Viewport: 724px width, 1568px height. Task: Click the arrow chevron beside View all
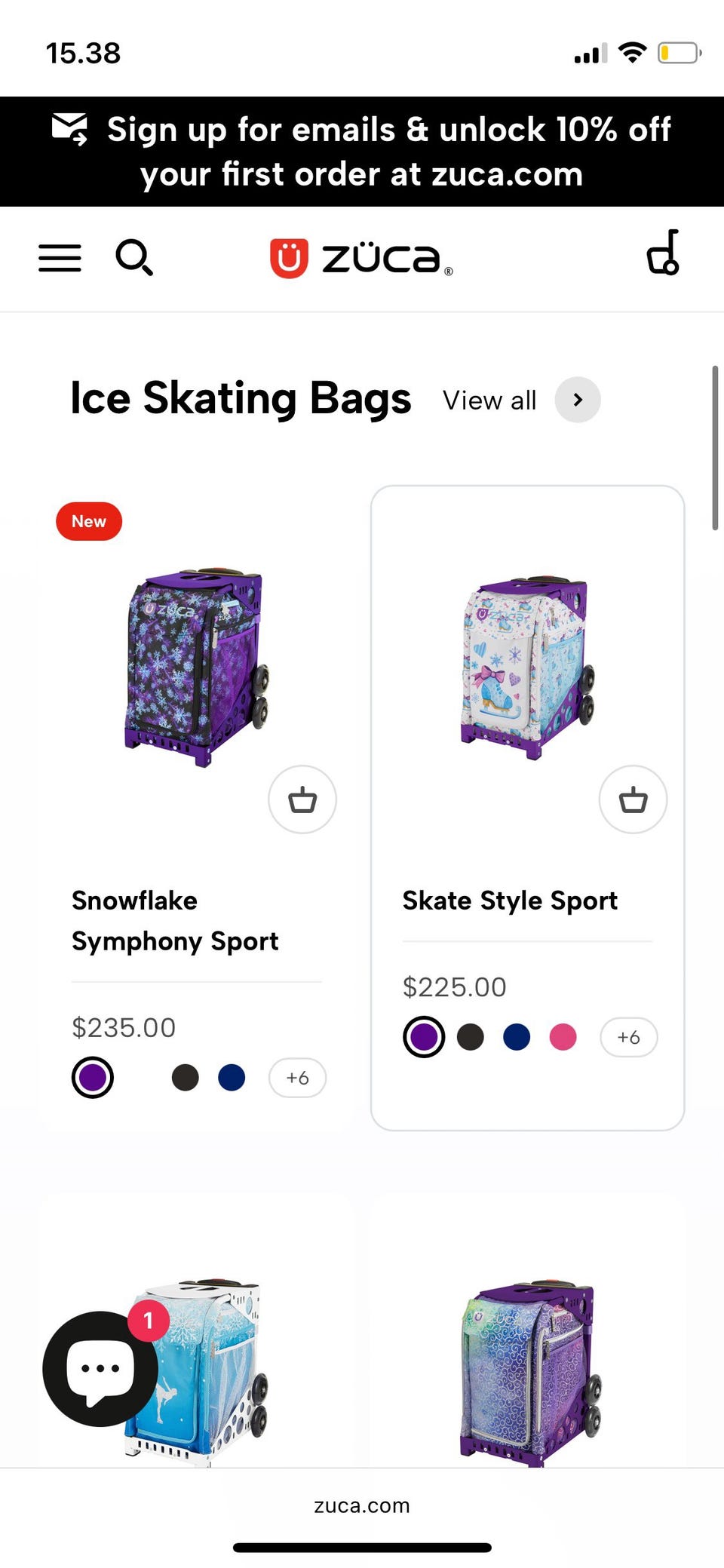pyautogui.click(x=578, y=400)
